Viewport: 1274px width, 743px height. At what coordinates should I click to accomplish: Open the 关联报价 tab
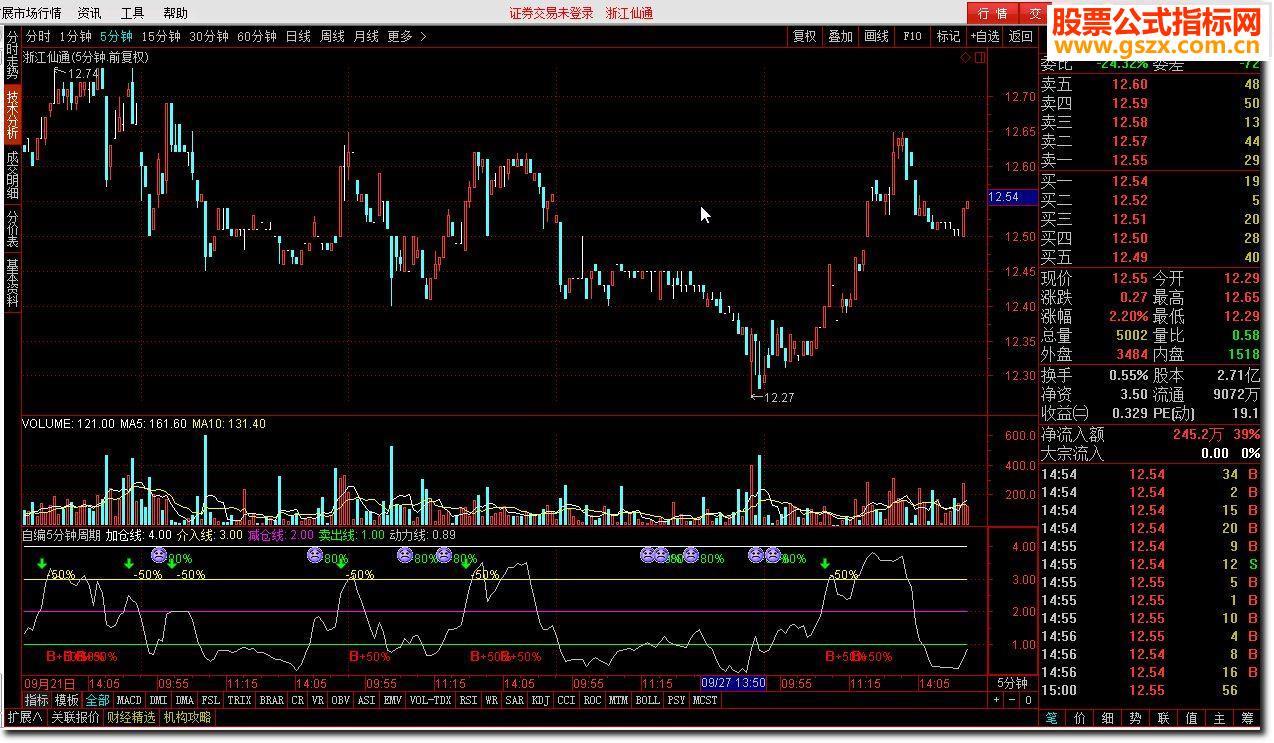76,717
